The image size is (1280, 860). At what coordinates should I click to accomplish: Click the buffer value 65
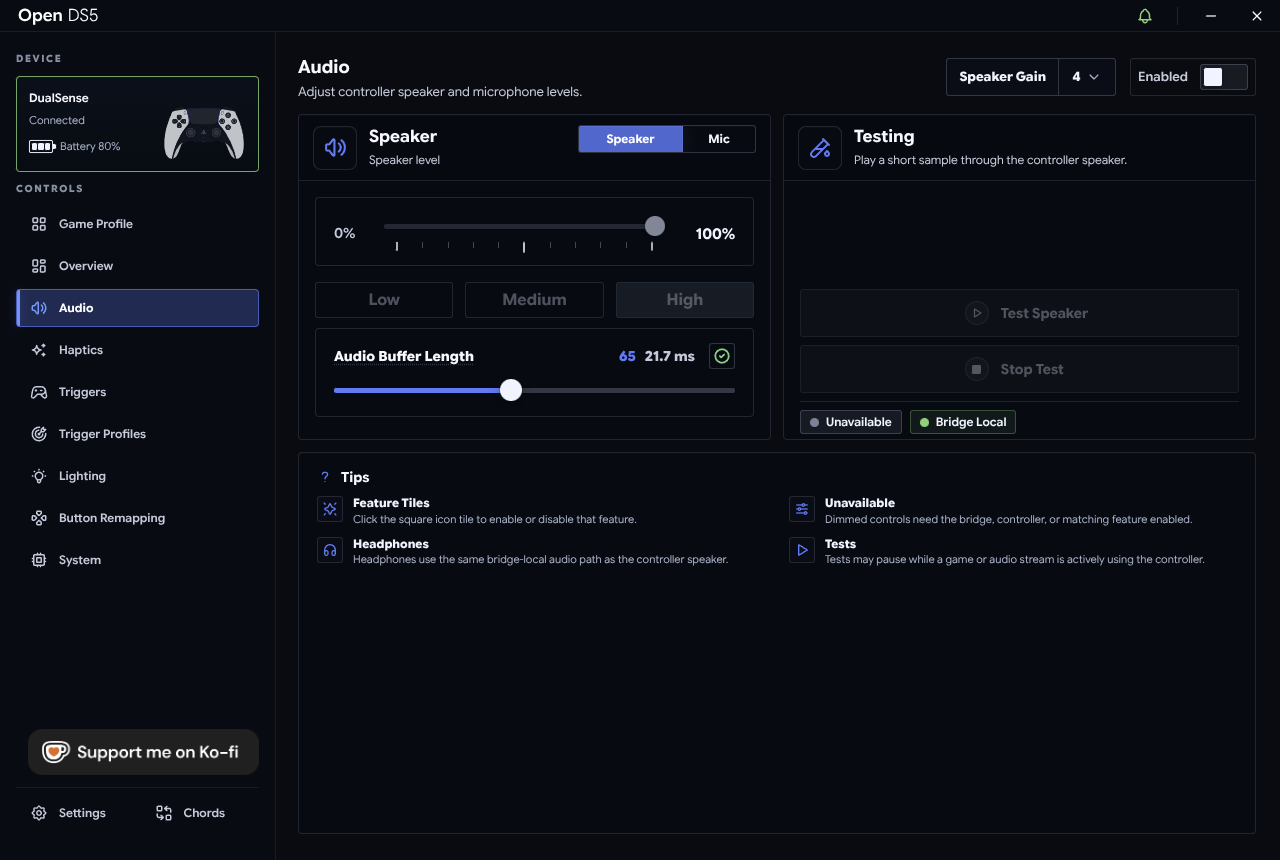(x=627, y=356)
